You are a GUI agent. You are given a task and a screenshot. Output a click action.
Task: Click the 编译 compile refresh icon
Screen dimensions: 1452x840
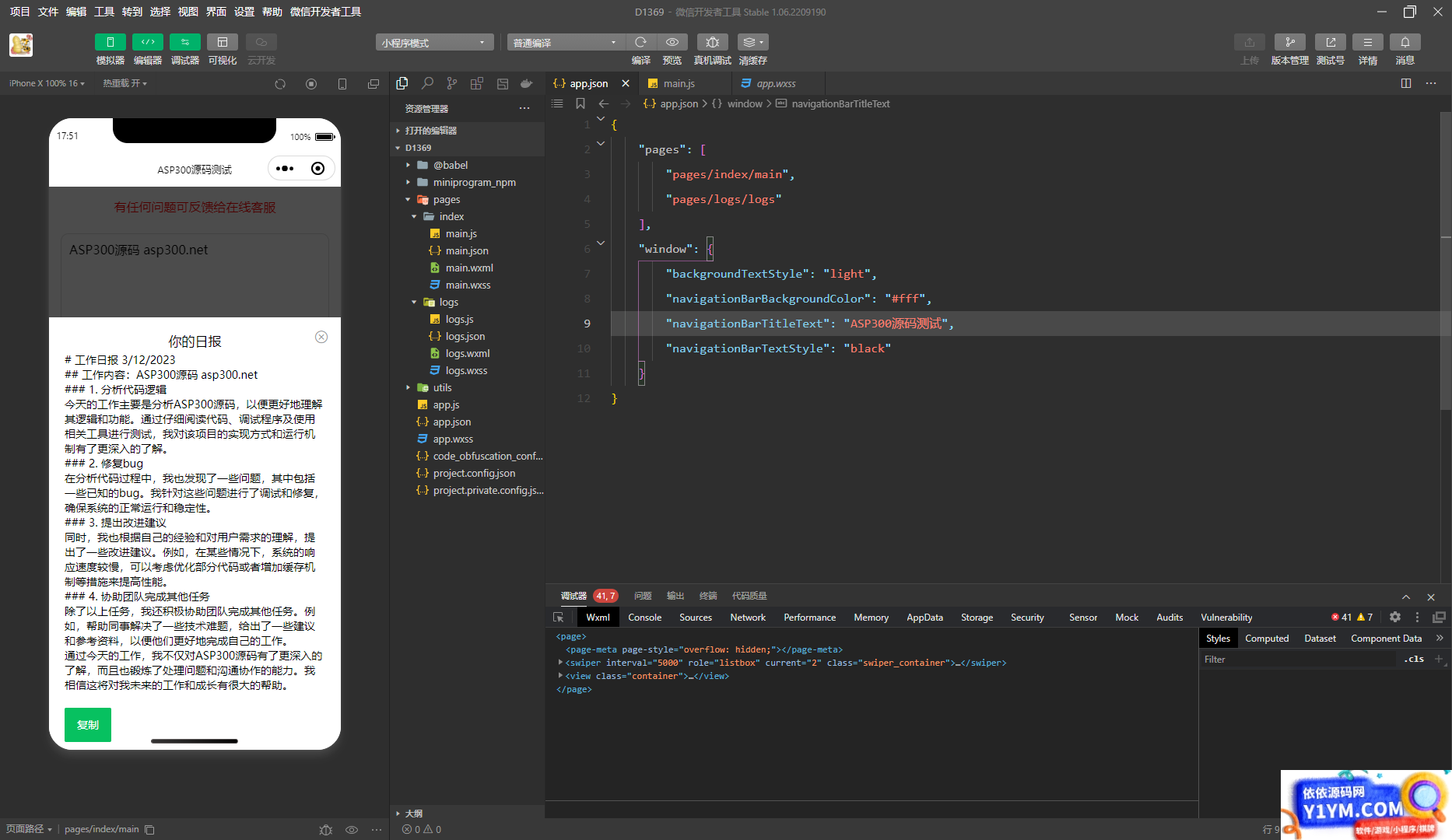coord(640,42)
